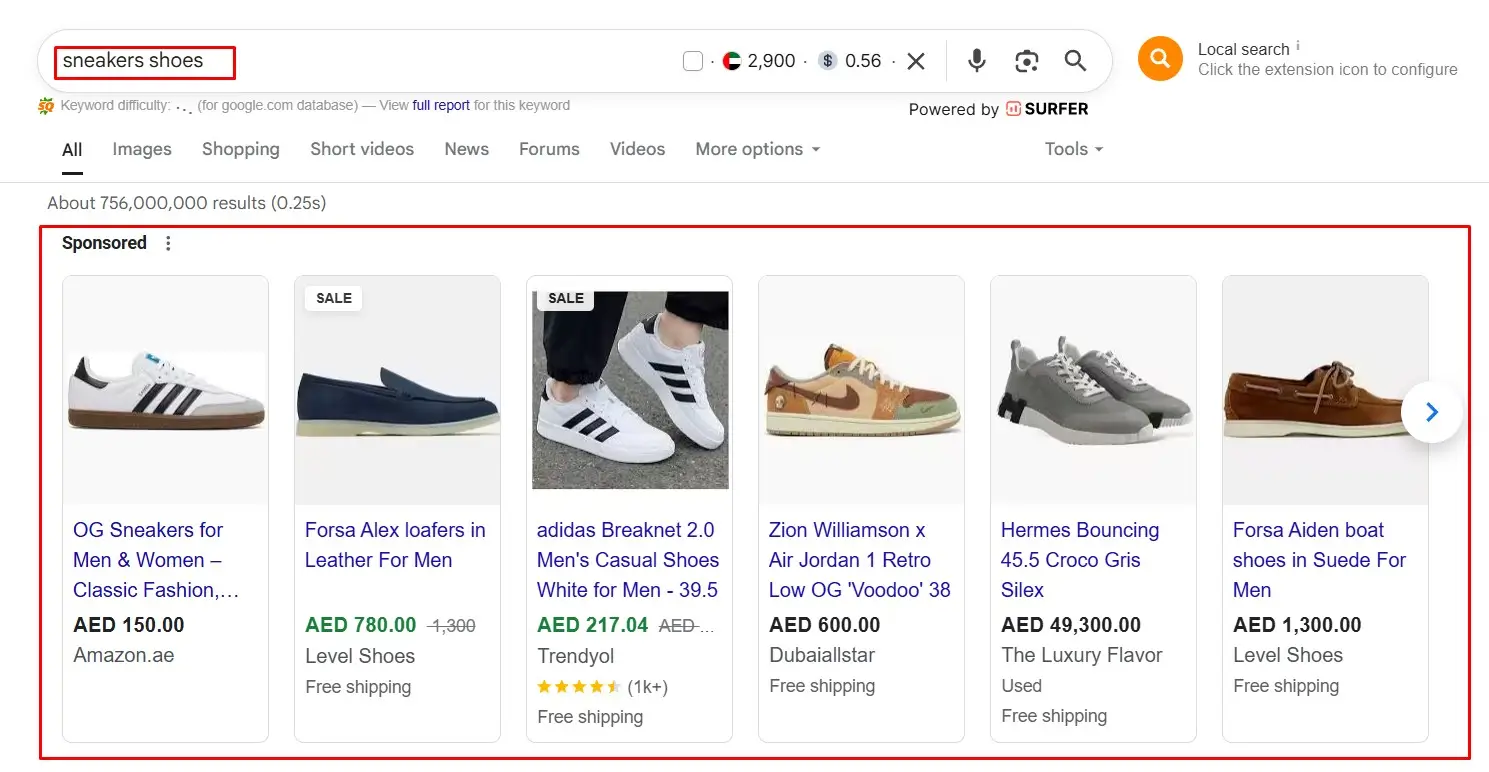Image resolution: width=1489 pixels, height=772 pixels.
Task: Click the struck-through 1,300 original price
Action: [x=451, y=626]
